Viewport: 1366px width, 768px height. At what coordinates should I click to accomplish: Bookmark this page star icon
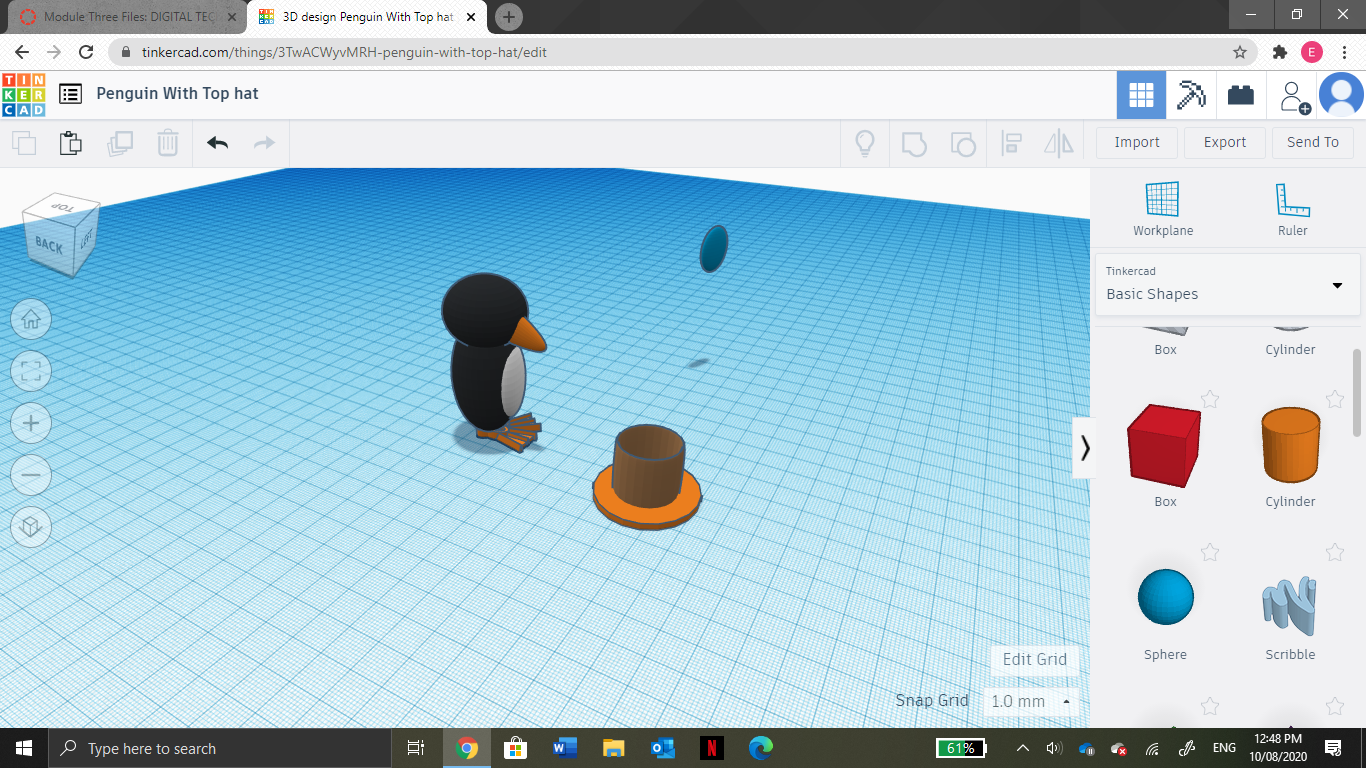pyautogui.click(x=1240, y=52)
